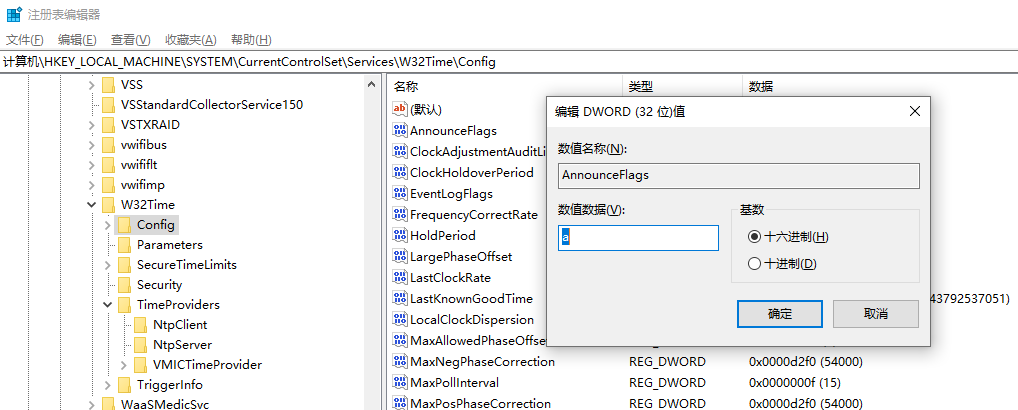
Task: Select the 十进制 decimal radio button
Action: [x=754, y=264]
